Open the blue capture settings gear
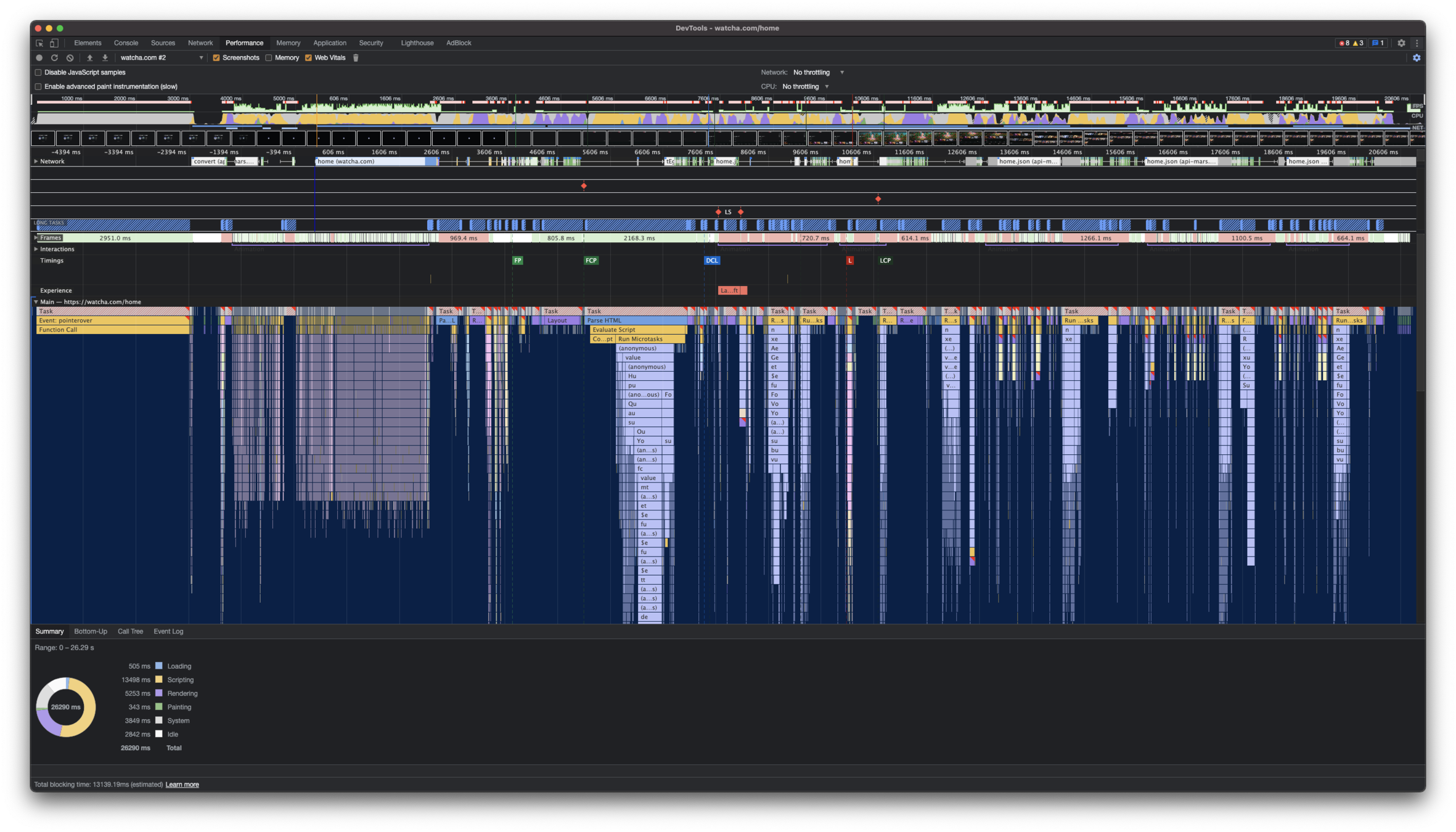 point(1417,58)
